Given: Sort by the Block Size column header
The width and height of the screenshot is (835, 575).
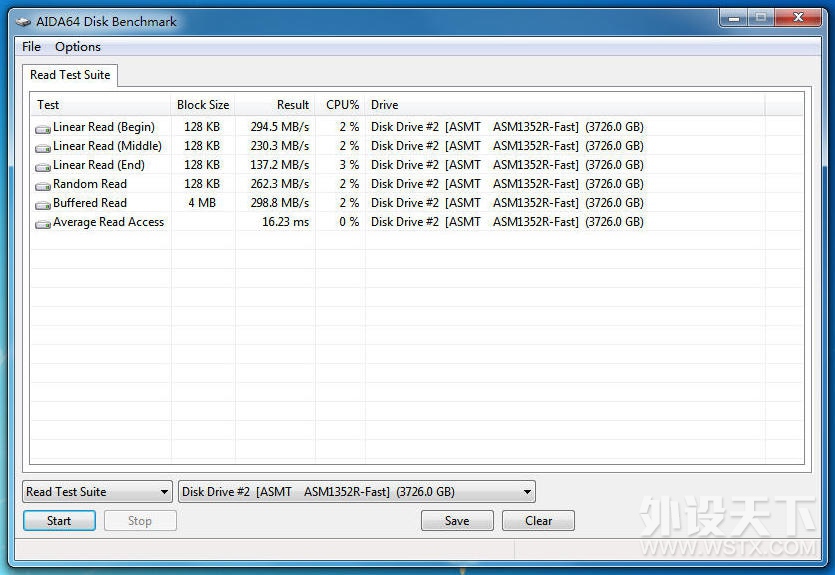Looking at the screenshot, I should pyautogui.click(x=203, y=105).
